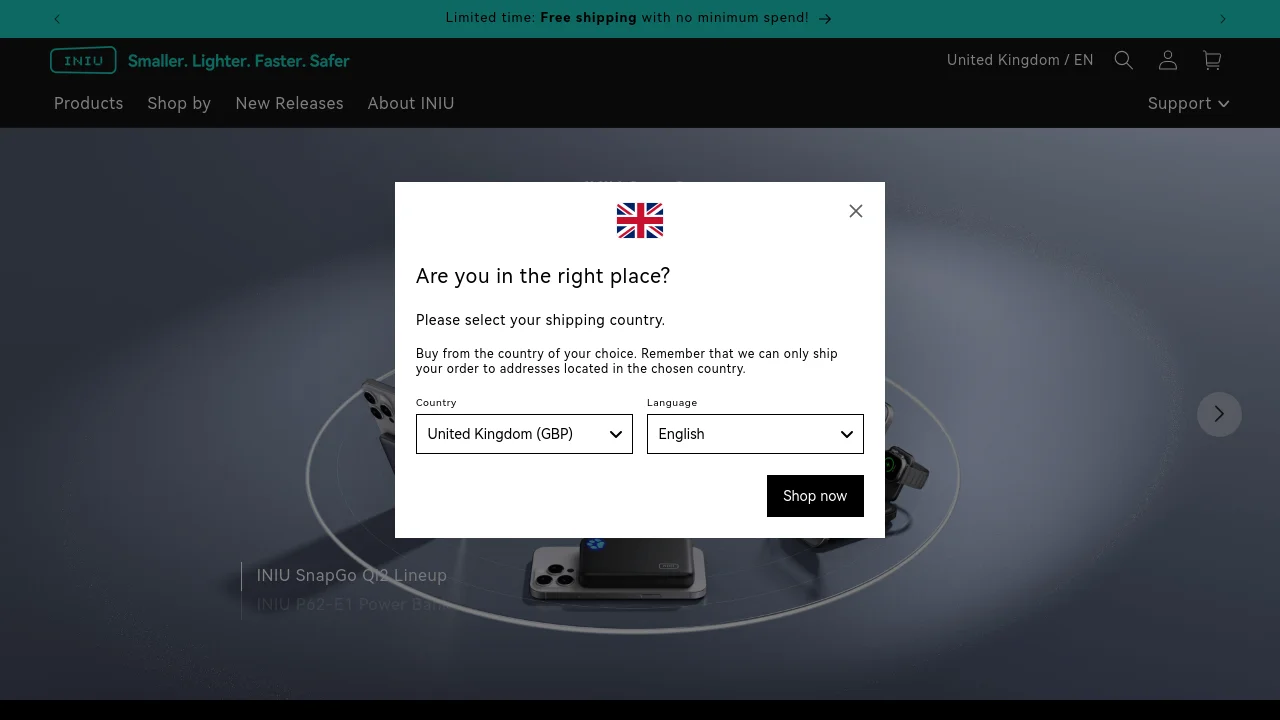
Task: Open About INIU page
Action: (x=411, y=103)
